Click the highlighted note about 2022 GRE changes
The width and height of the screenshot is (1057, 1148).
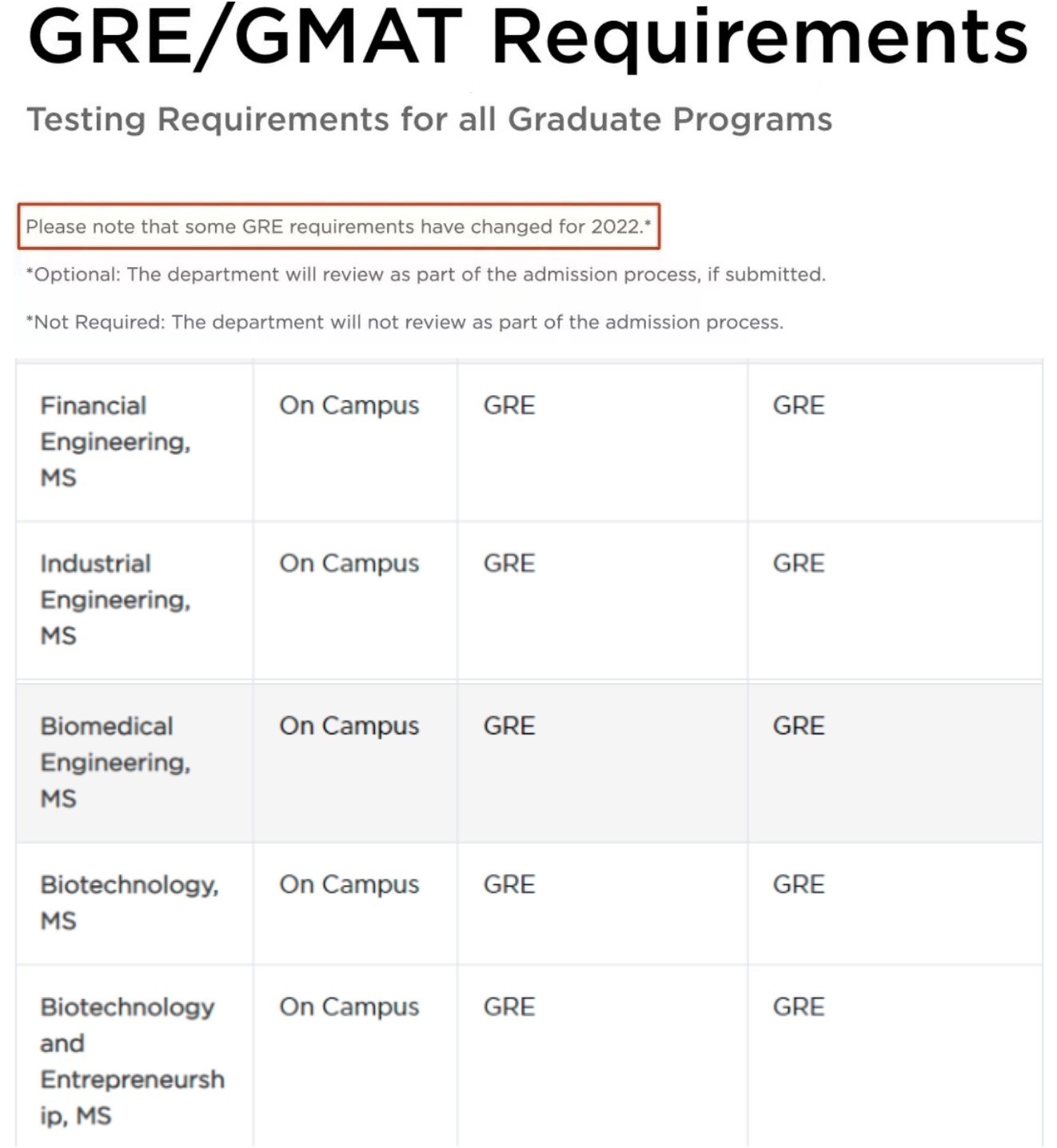click(x=339, y=226)
